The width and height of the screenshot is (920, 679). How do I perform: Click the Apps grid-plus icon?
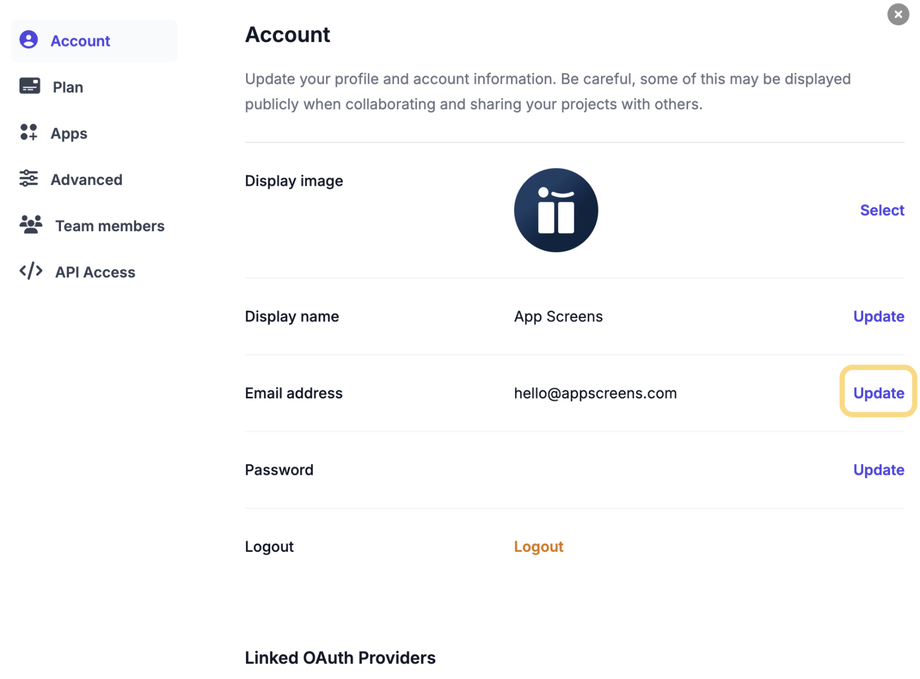click(x=29, y=132)
